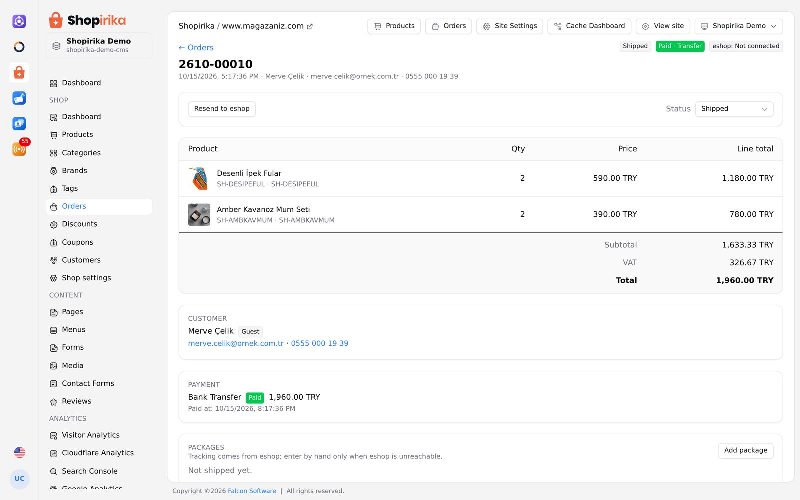Screen dimensions: 800x500
Task: Open Discounts in the sidebar
Action: (x=79, y=224)
